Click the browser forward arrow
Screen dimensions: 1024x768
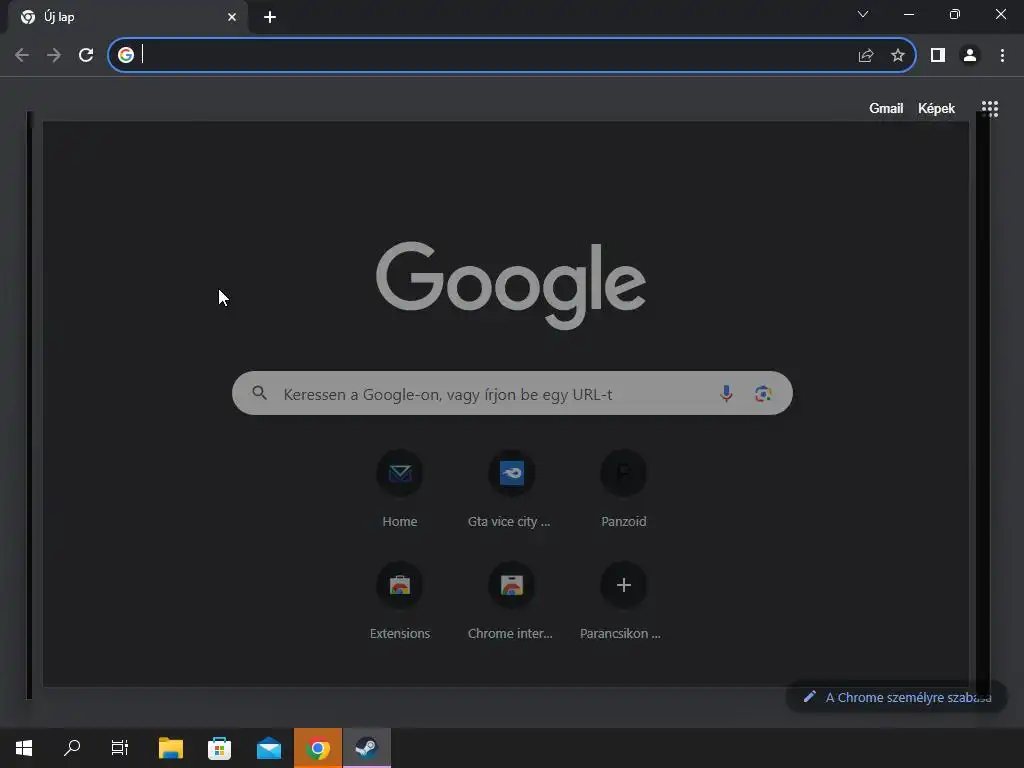(54, 55)
